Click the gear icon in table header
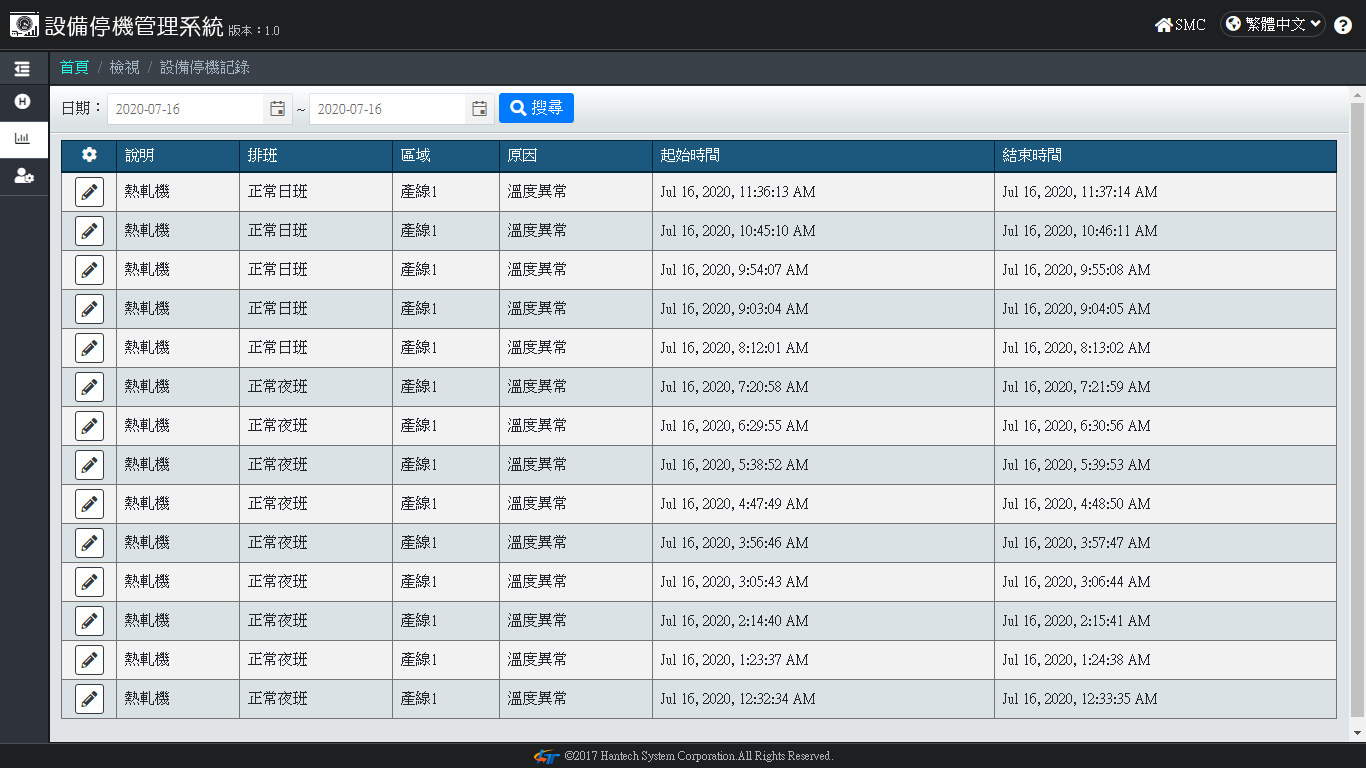The height and width of the screenshot is (768, 1366). point(89,155)
